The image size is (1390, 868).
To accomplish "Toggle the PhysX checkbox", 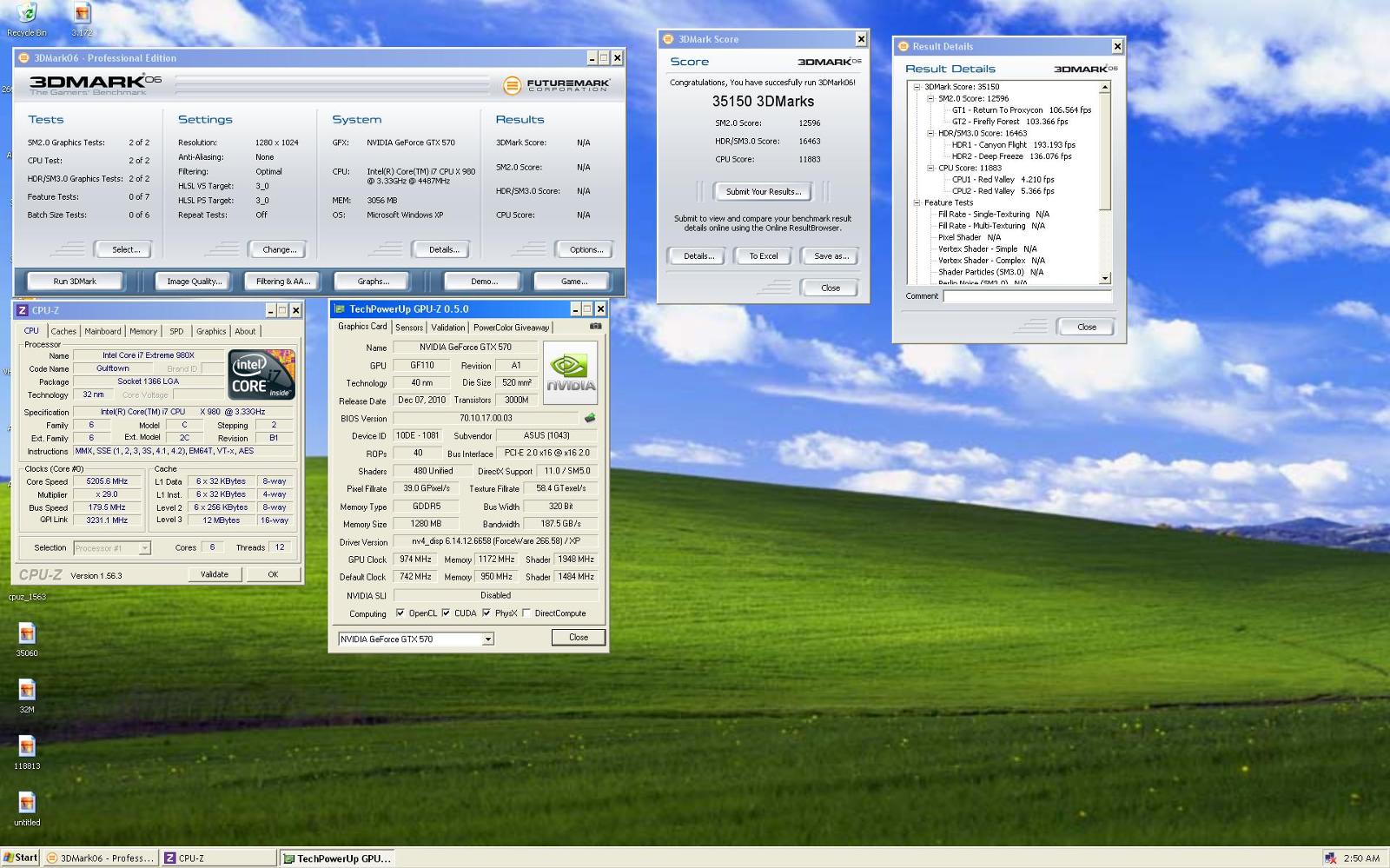I will 486,613.
